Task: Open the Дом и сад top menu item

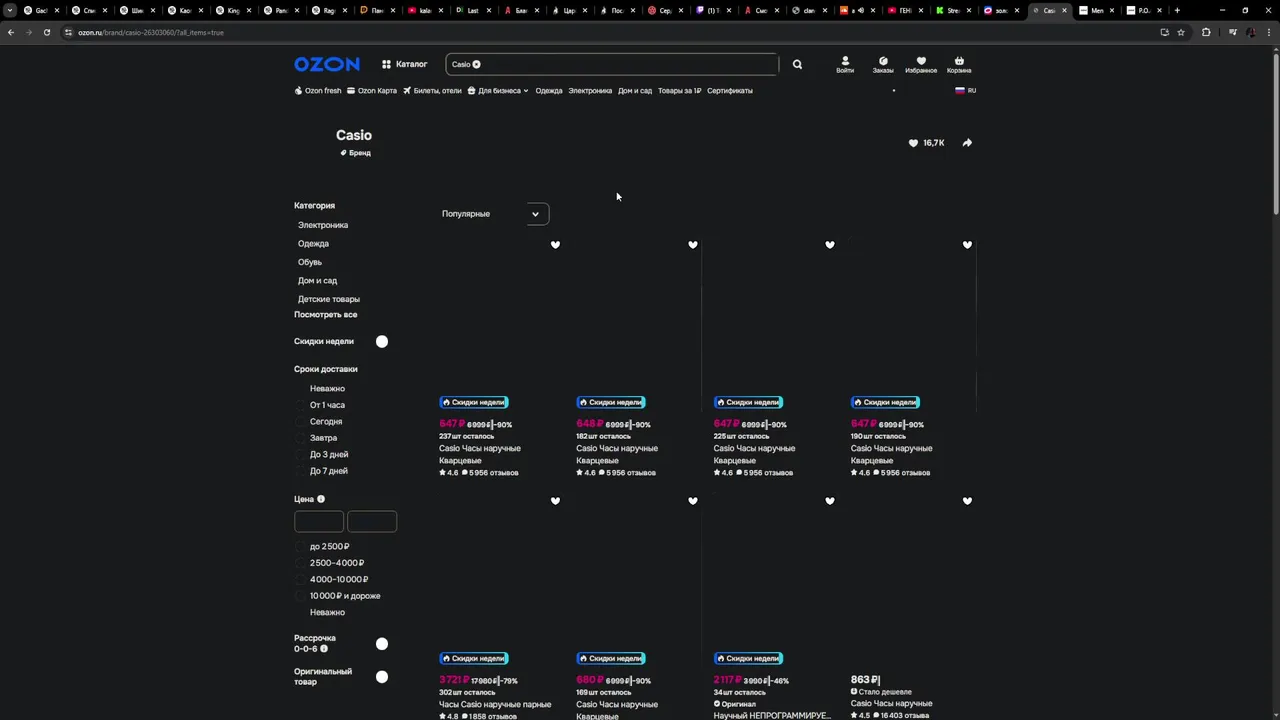Action: point(635,90)
